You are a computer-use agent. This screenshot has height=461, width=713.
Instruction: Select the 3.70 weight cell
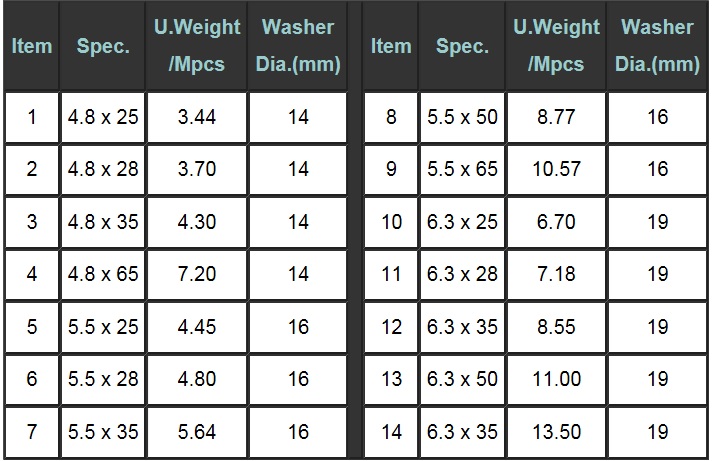[x=197, y=170]
